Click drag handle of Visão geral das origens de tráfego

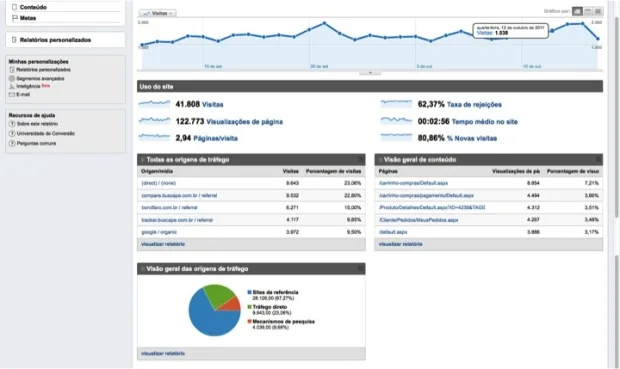[x=142, y=269]
